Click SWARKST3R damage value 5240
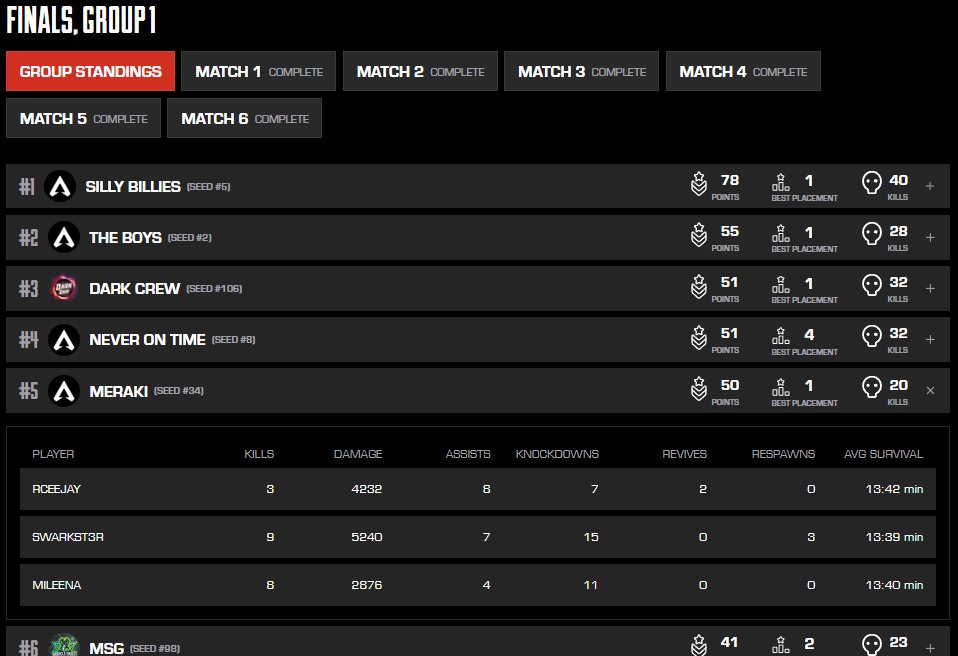 pyautogui.click(x=367, y=537)
